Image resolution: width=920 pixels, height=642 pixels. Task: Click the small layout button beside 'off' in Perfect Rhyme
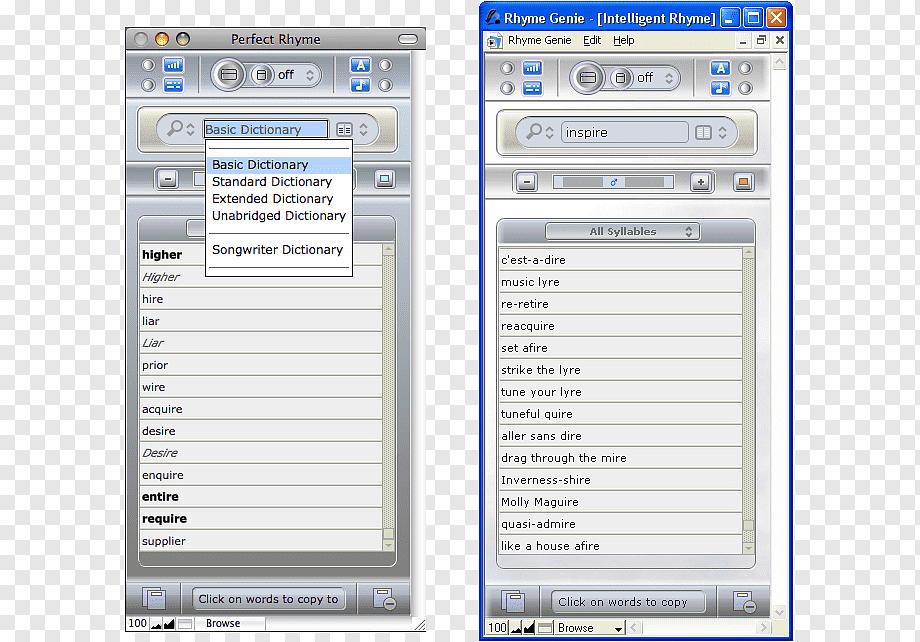tap(262, 75)
